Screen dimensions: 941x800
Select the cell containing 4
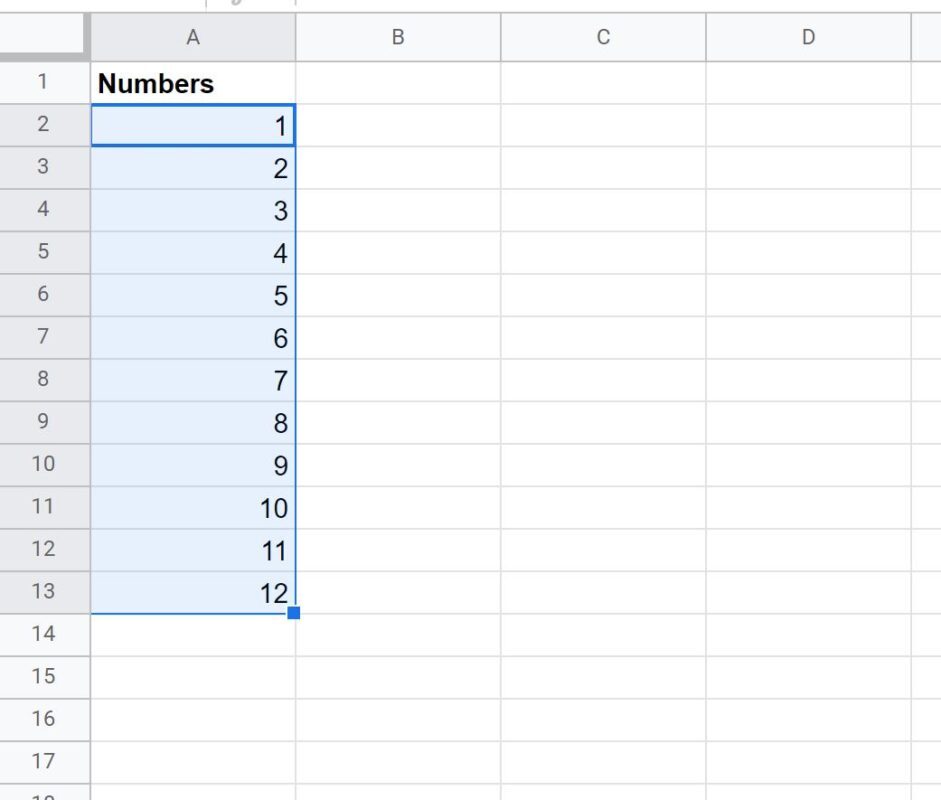coord(193,253)
